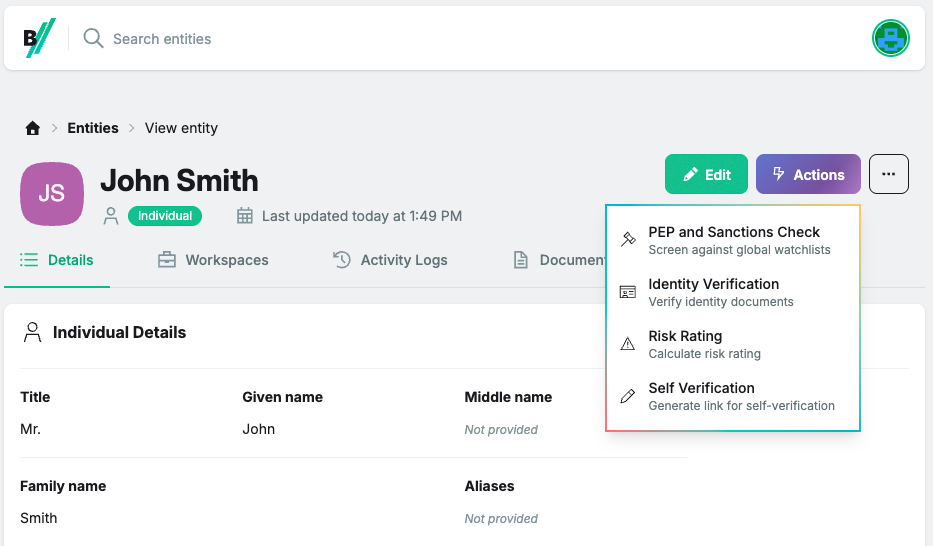This screenshot has width=933, height=546.
Task: Click the Workspaces briefcase icon
Action: pos(167,260)
